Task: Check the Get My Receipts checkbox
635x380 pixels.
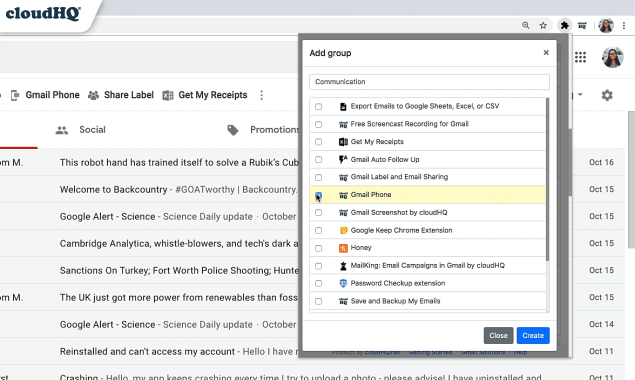Action: (319, 142)
